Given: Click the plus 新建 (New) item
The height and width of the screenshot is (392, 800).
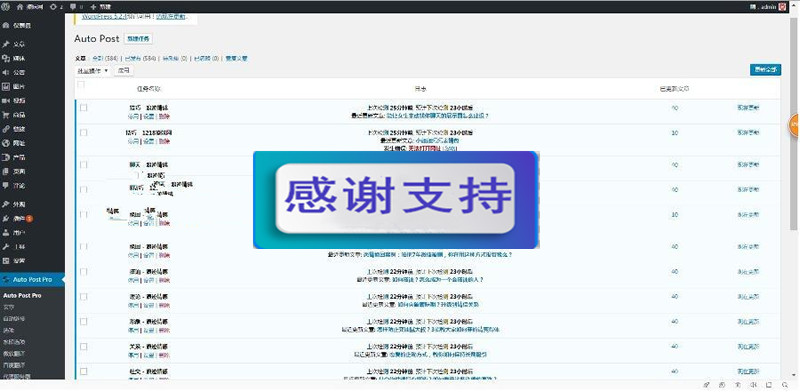Looking at the screenshot, I should click(x=101, y=7).
